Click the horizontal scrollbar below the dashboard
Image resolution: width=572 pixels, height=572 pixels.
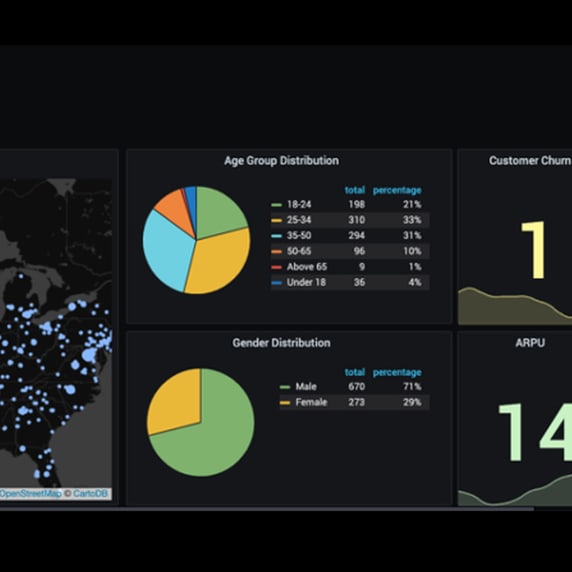pyautogui.click(x=267, y=509)
